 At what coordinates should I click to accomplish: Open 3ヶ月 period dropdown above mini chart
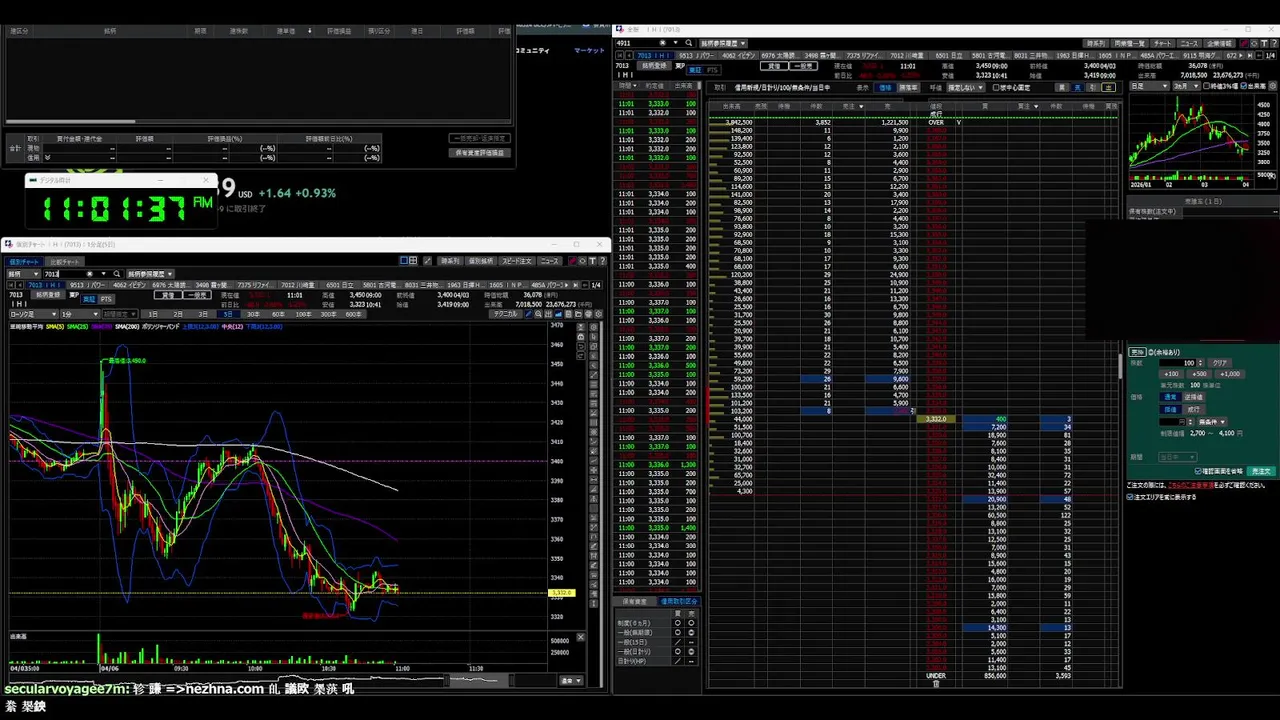1187,86
